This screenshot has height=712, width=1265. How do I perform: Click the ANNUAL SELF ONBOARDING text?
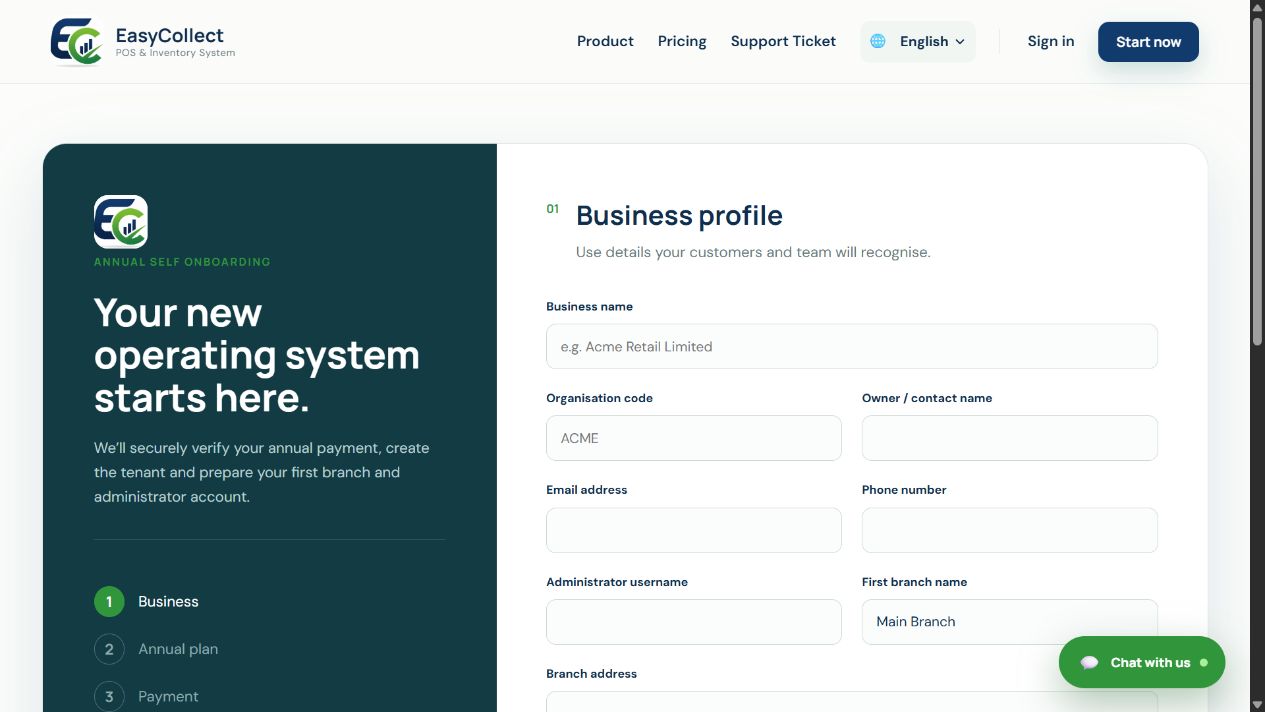(x=182, y=262)
